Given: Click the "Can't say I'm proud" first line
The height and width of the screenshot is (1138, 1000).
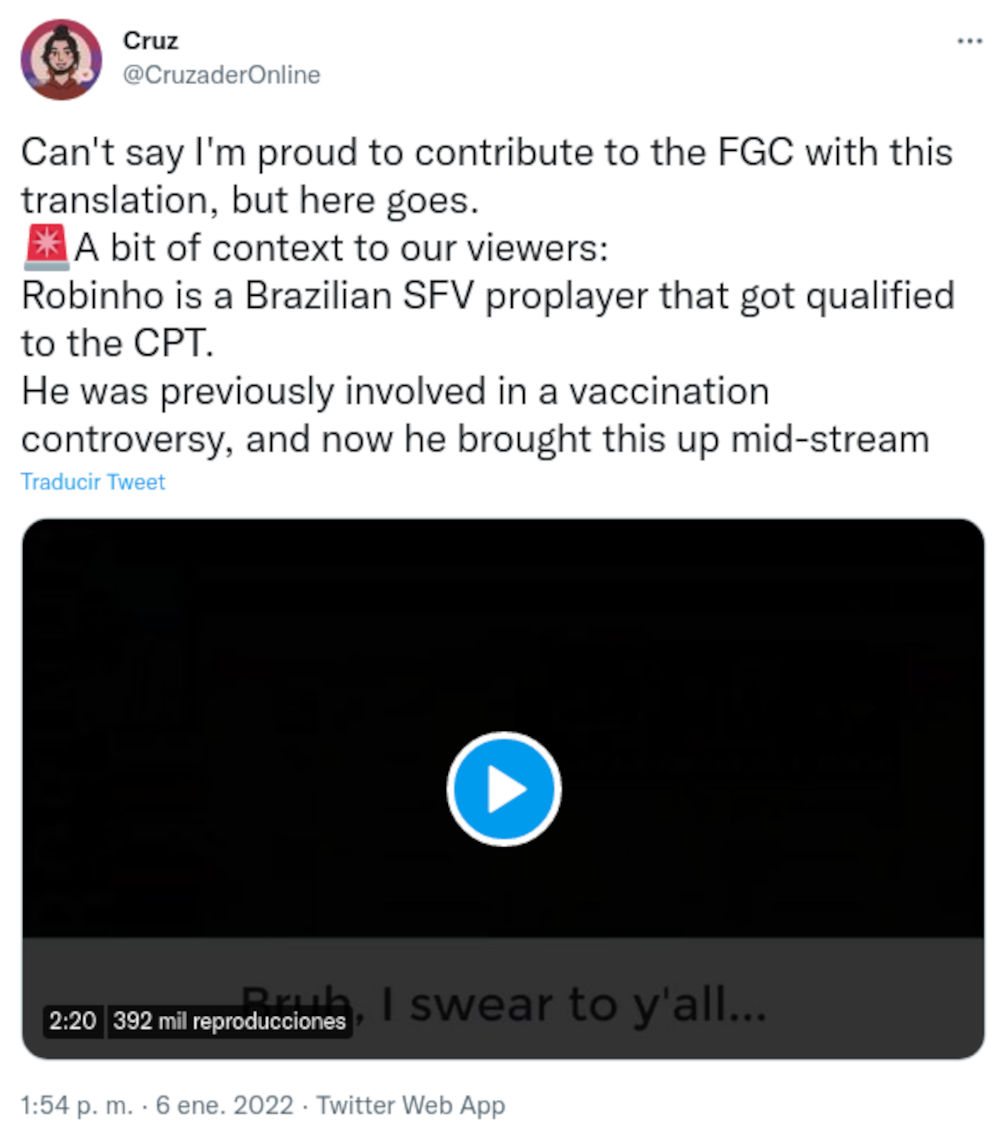Looking at the screenshot, I should tap(486, 153).
